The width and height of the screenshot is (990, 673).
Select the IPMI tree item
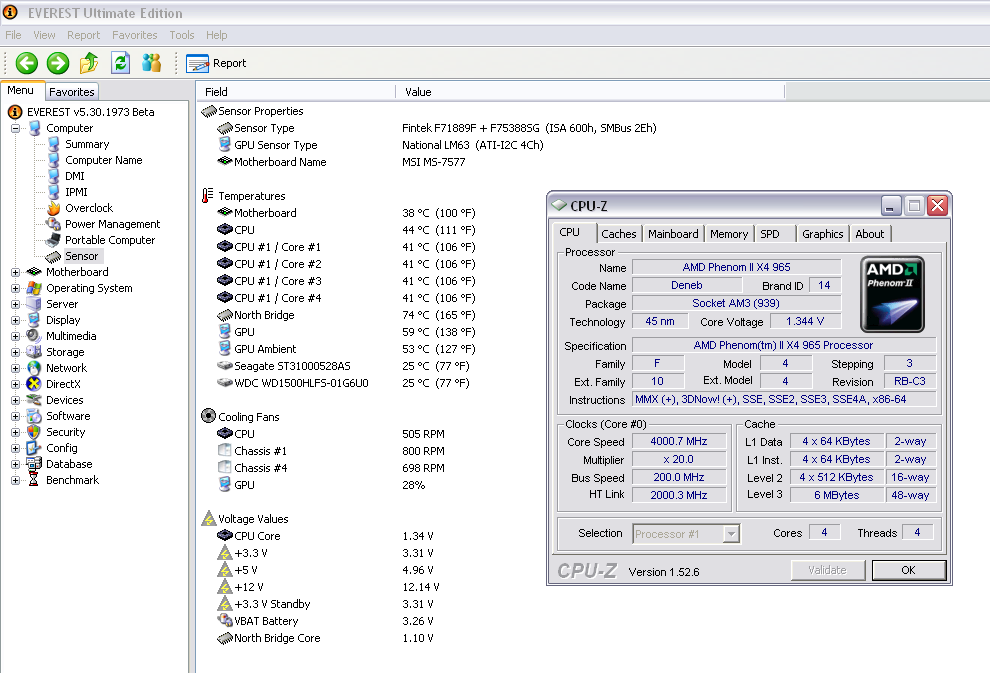click(x=76, y=192)
